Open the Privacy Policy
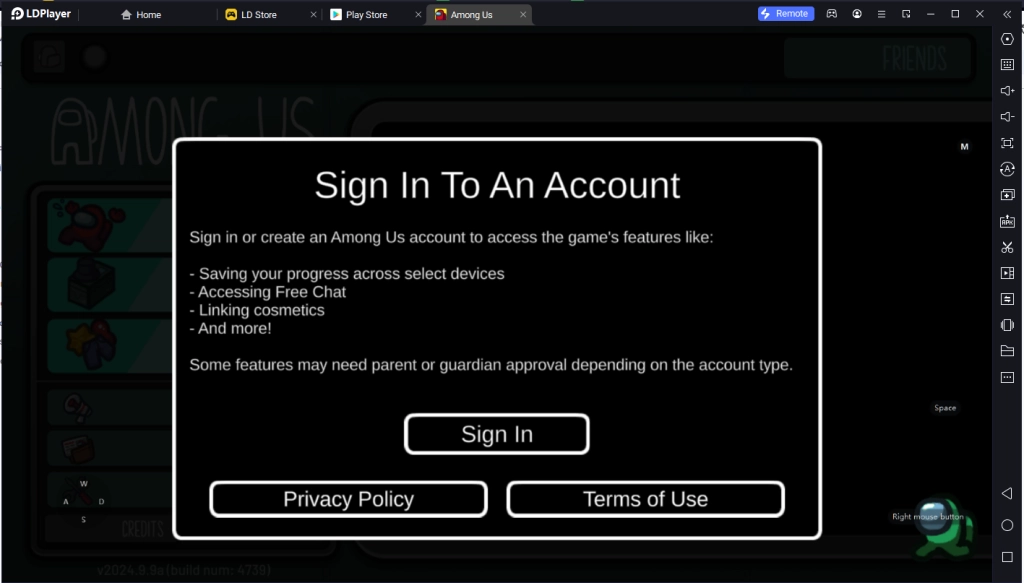The height and width of the screenshot is (583, 1024). (349, 499)
